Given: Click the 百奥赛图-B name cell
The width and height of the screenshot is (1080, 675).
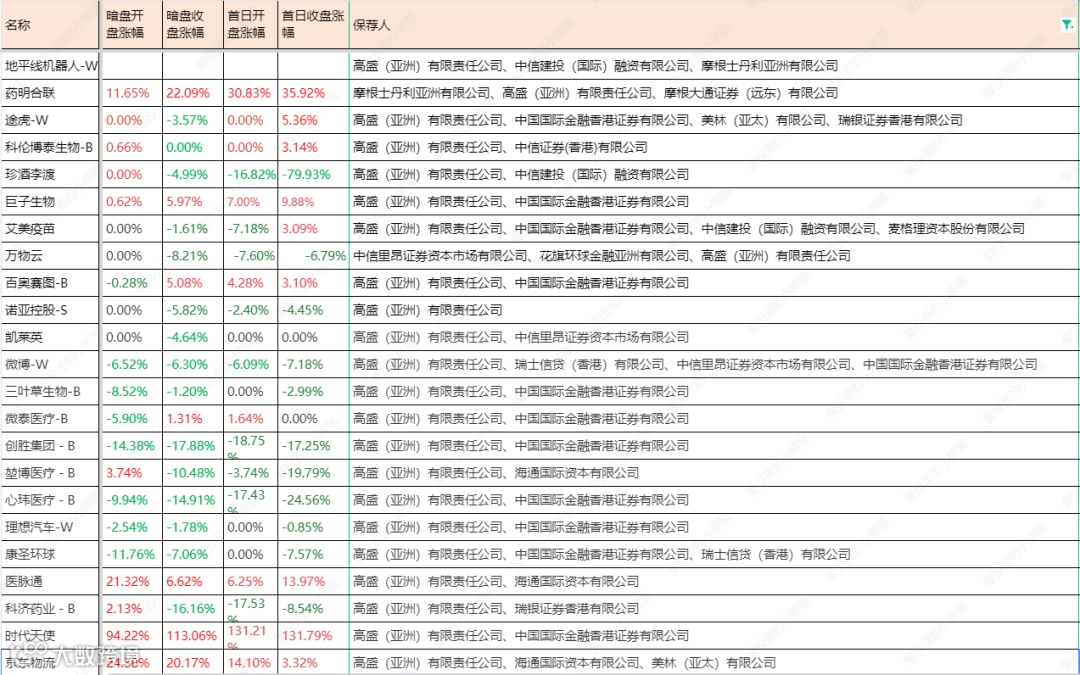Looking at the screenshot, I should point(50,283).
